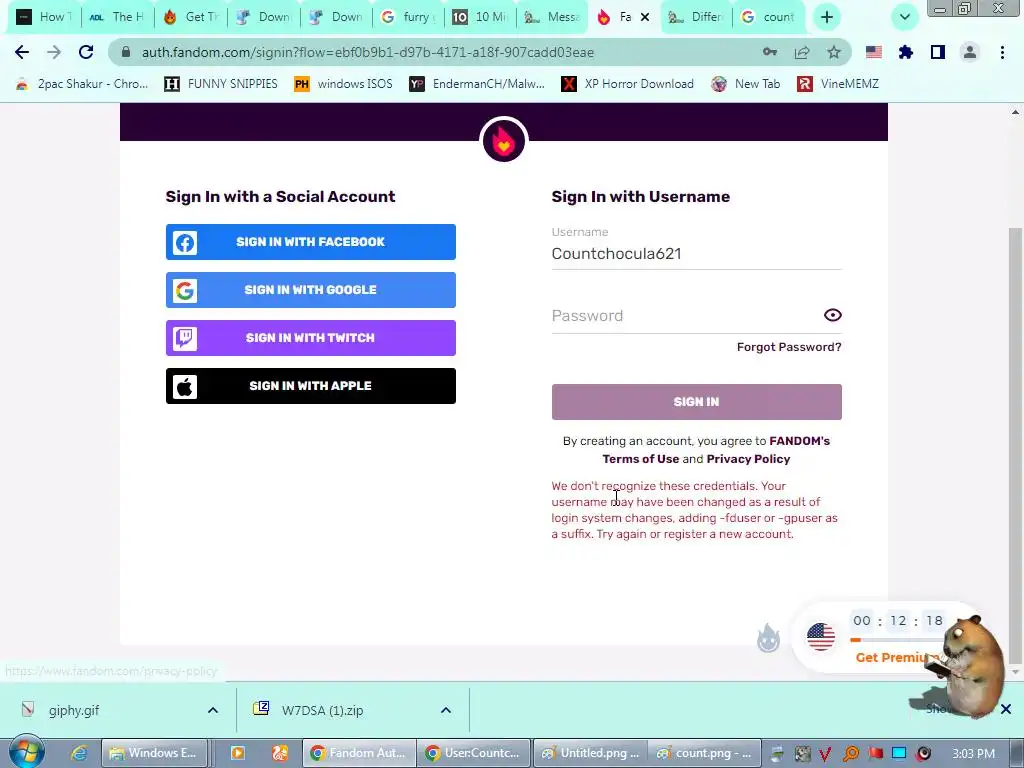
Task: Open the Windows Start orb
Action: 26,752
